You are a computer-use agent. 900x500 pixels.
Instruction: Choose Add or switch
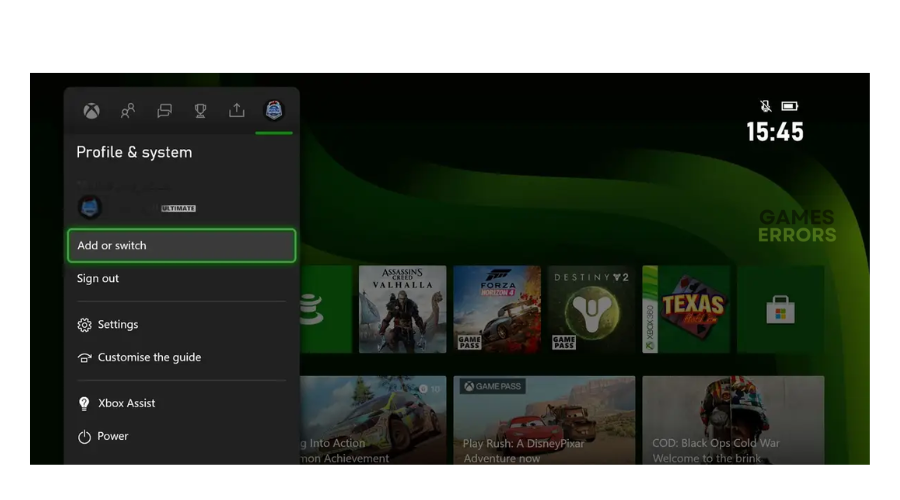pyautogui.click(x=181, y=246)
